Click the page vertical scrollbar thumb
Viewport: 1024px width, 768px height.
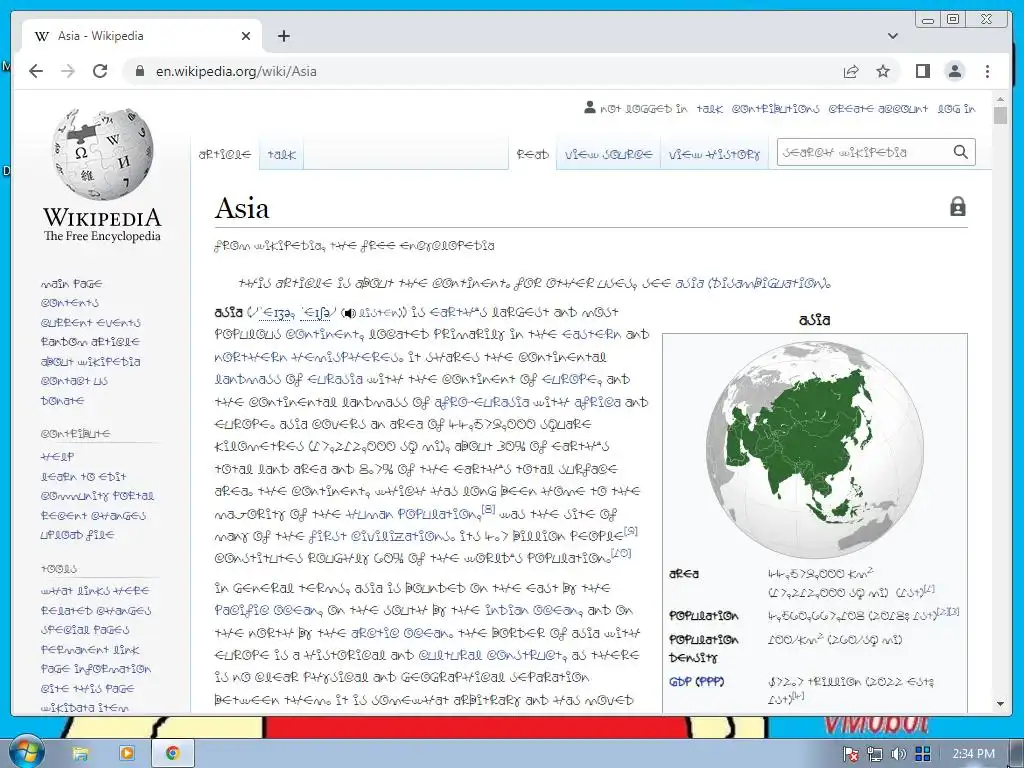[x=1000, y=116]
